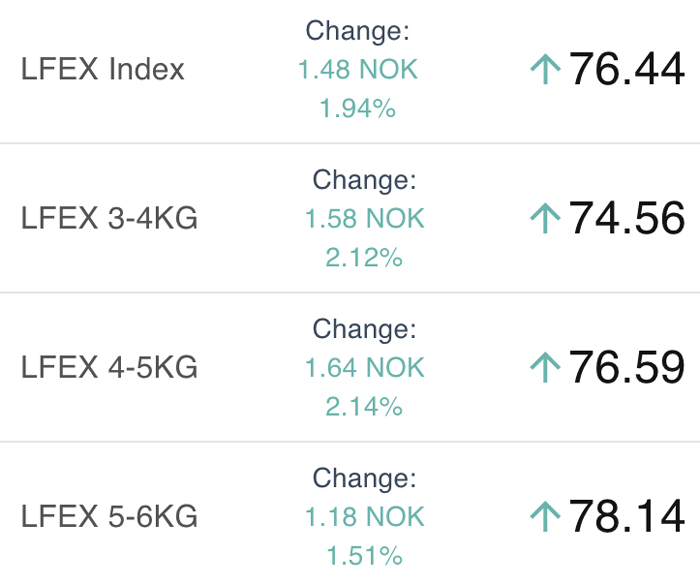The image size is (700, 585).
Task: Open the LFEX 3-4KG entry
Action: coord(109,218)
